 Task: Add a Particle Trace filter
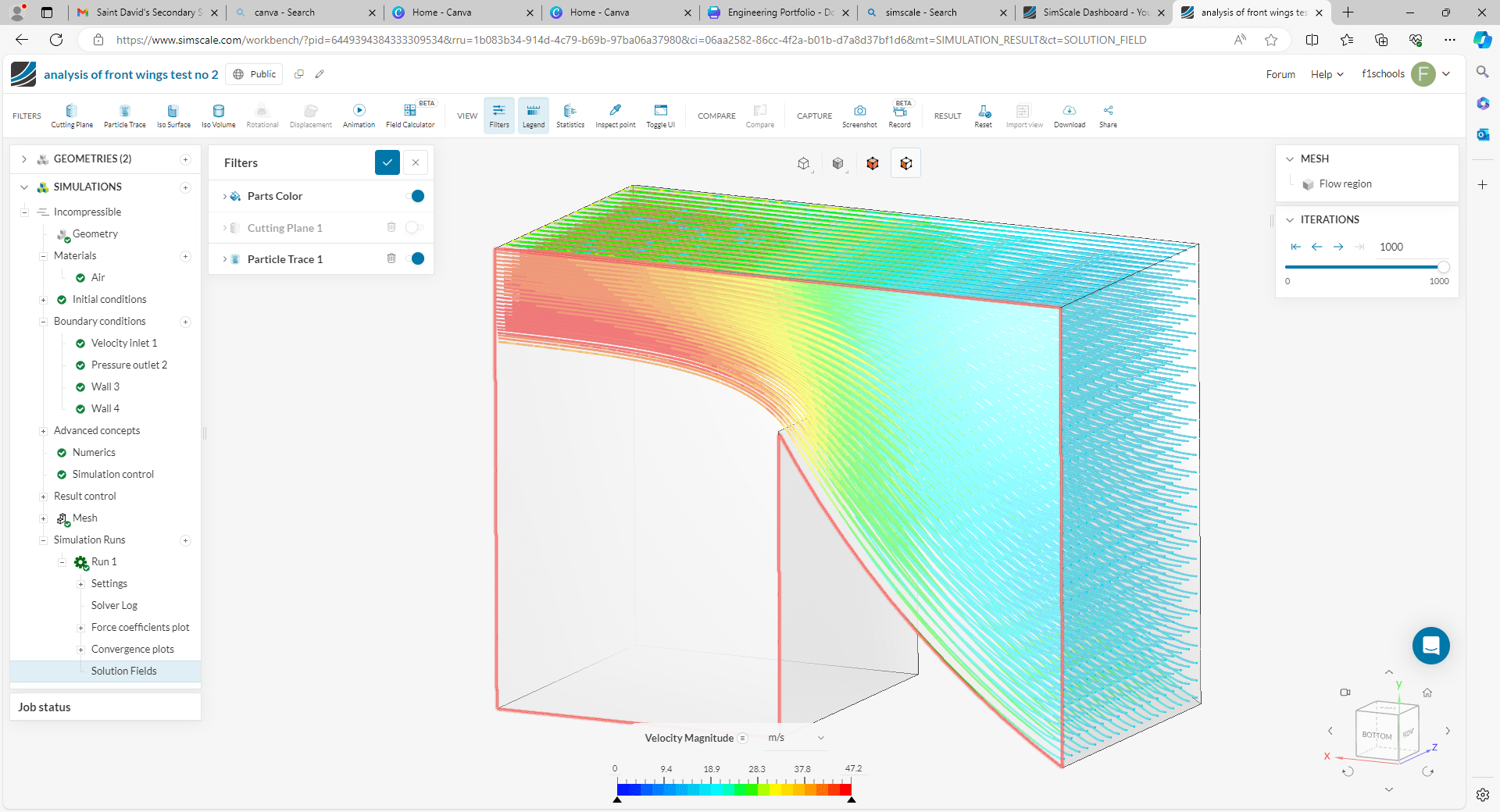125,116
